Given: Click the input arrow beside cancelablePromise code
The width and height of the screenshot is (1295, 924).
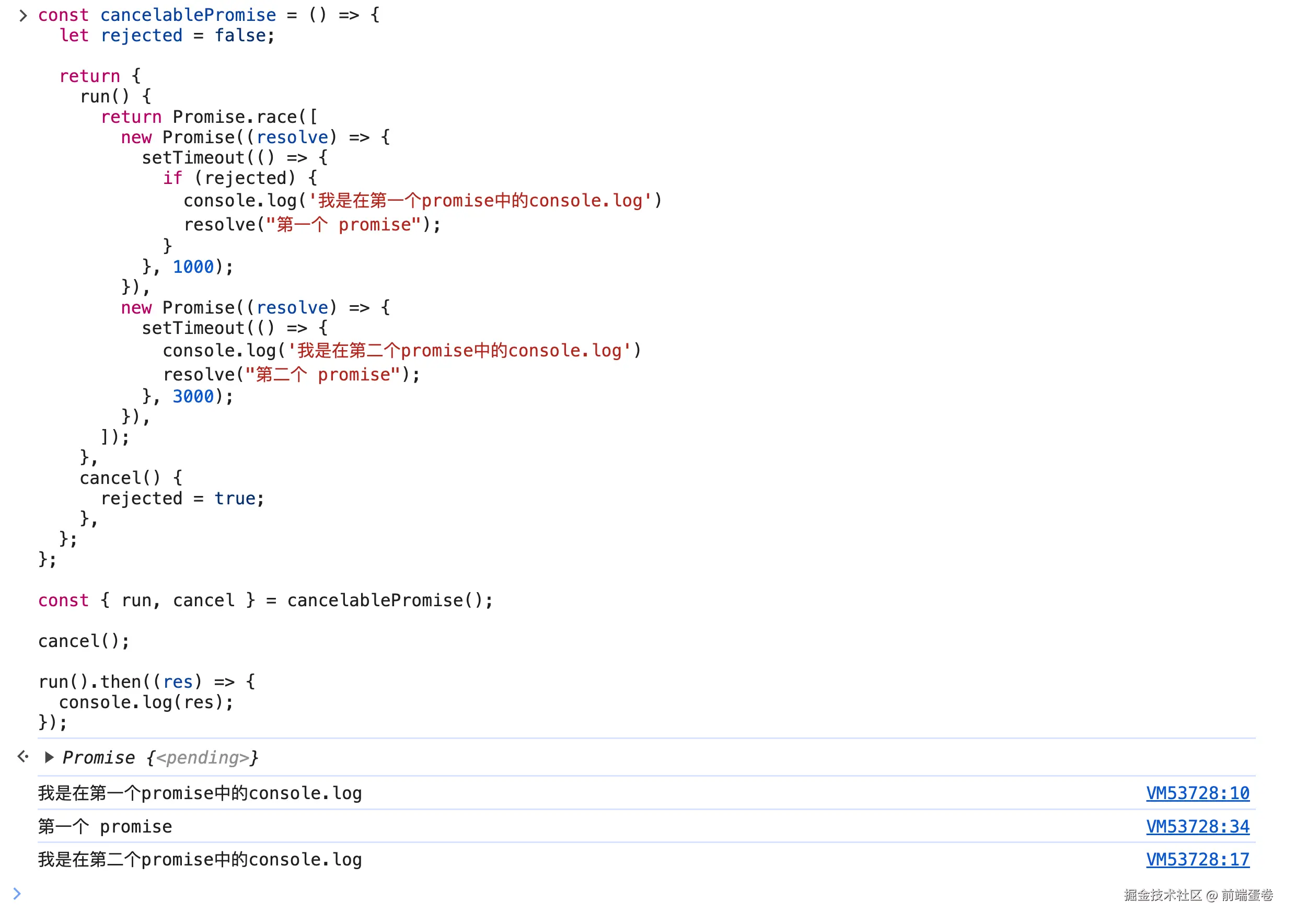Looking at the screenshot, I should point(23,15).
